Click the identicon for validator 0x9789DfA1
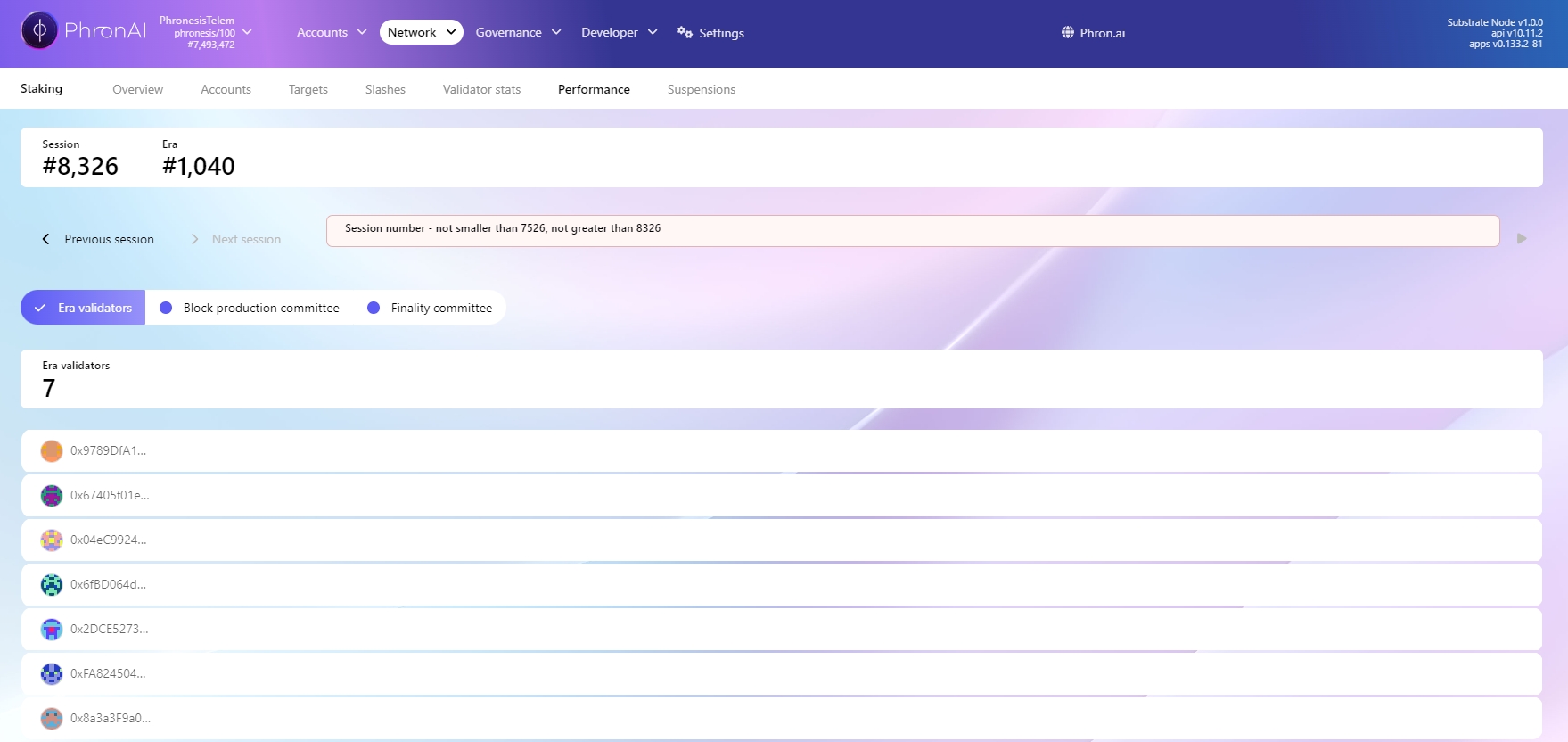Screen dimensions: 1568x742 coord(52,451)
